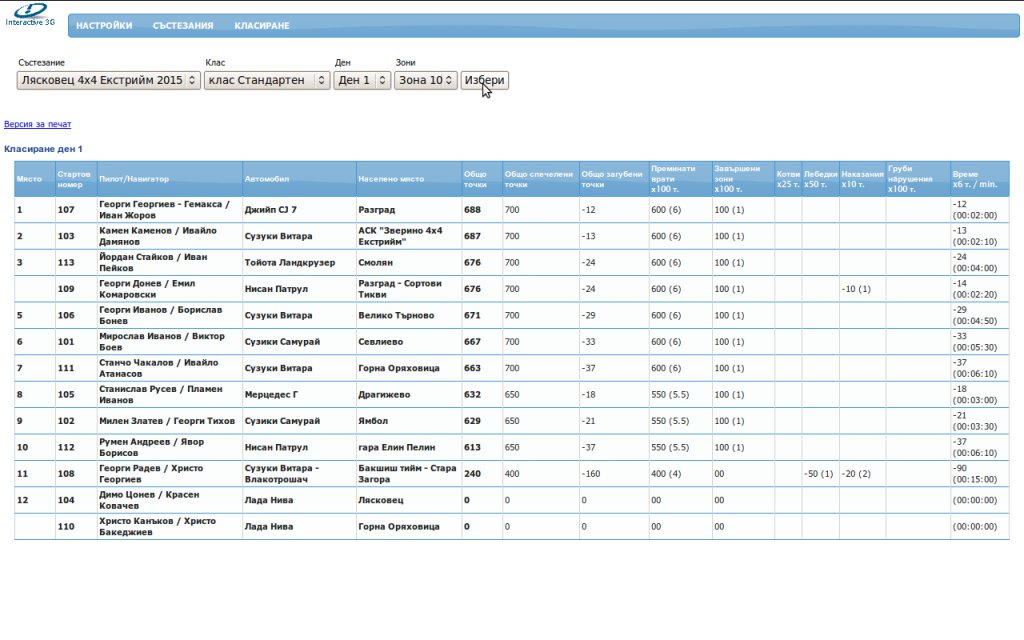Open the Зони dropdown showing Зона 10
This screenshot has height=640, width=1024.
[425, 80]
